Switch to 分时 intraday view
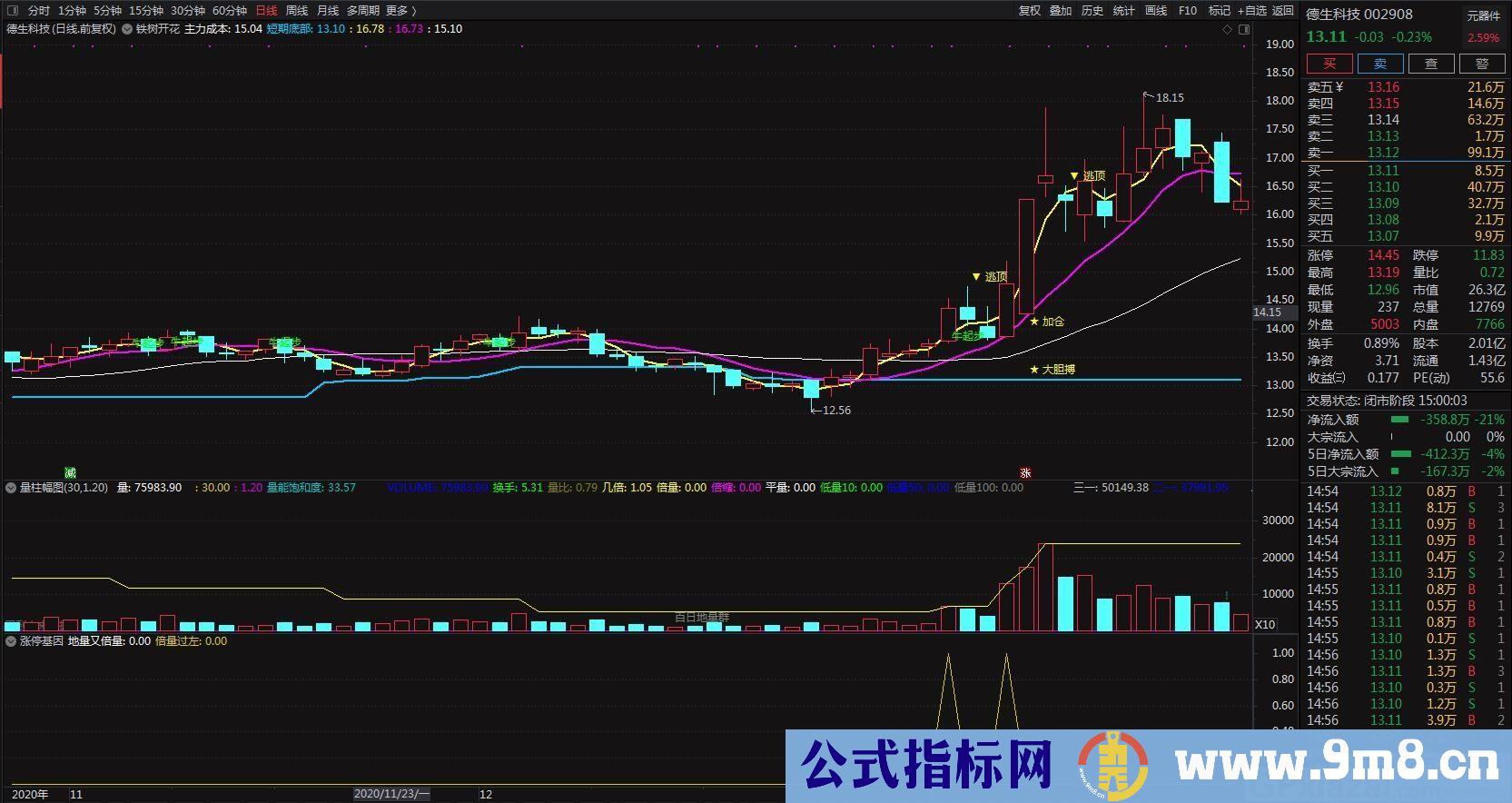 [x=39, y=11]
